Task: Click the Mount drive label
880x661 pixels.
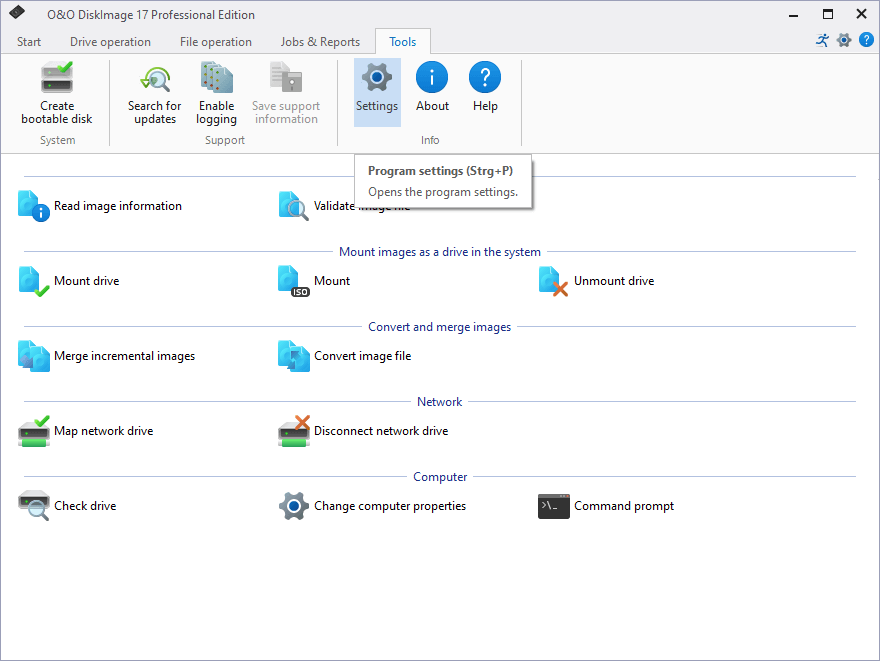Action: pos(86,281)
